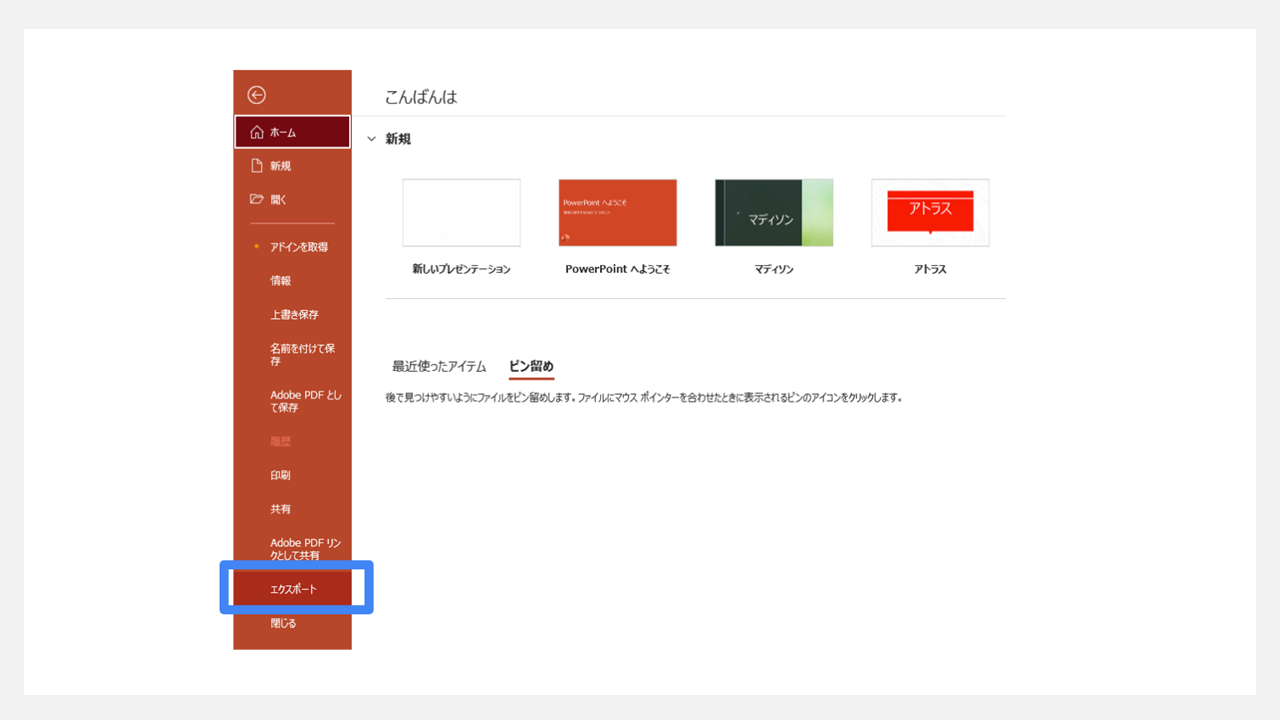The height and width of the screenshot is (720, 1280).
Task: Collapse the 新規 section chevron
Action: click(x=372, y=139)
